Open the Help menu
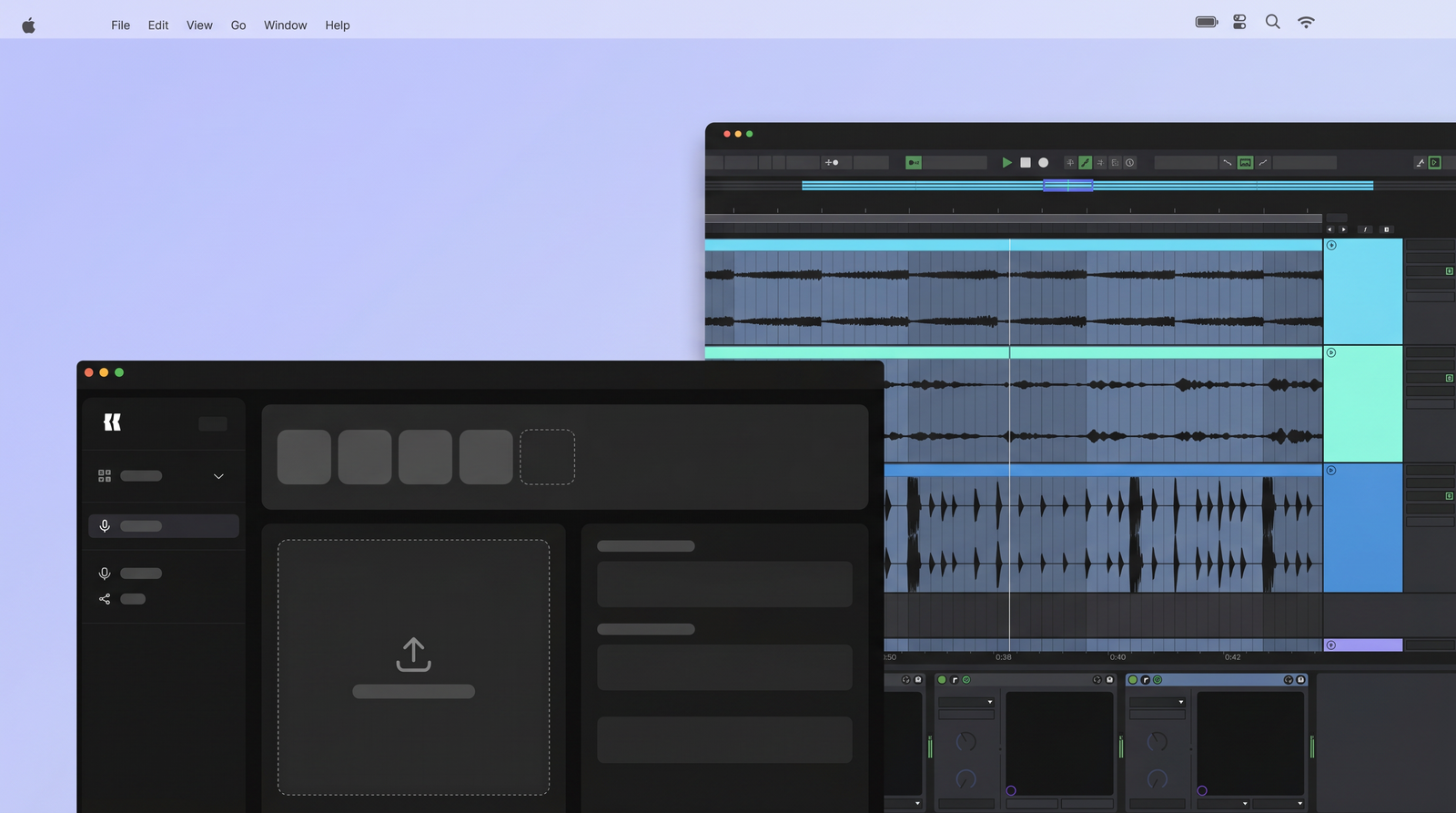Viewport: 1456px width, 813px height. pyautogui.click(x=338, y=25)
